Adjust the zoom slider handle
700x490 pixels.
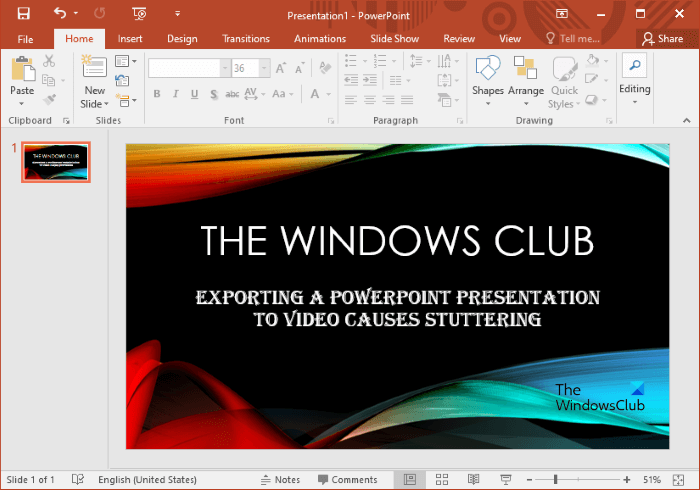[x=555, y=480]
